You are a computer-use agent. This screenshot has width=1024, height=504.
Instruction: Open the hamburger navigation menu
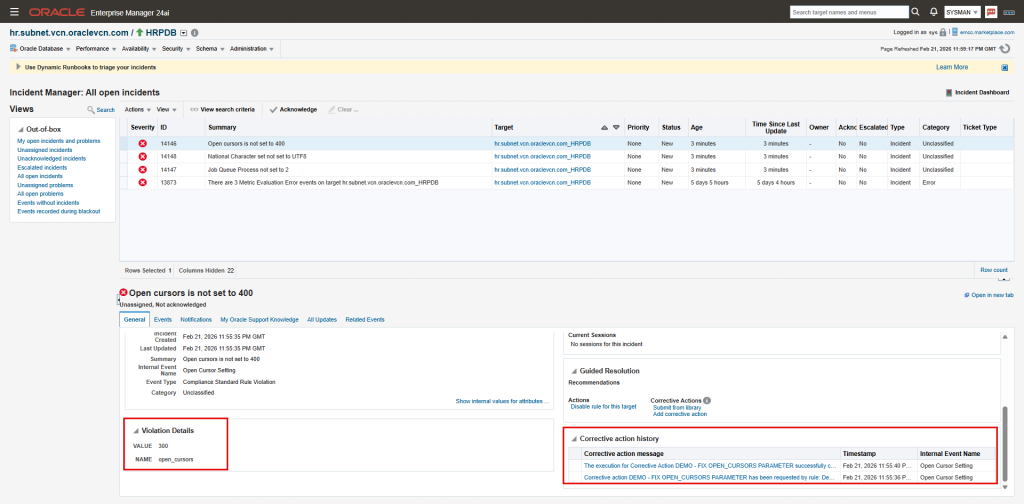tap(13, 12)
